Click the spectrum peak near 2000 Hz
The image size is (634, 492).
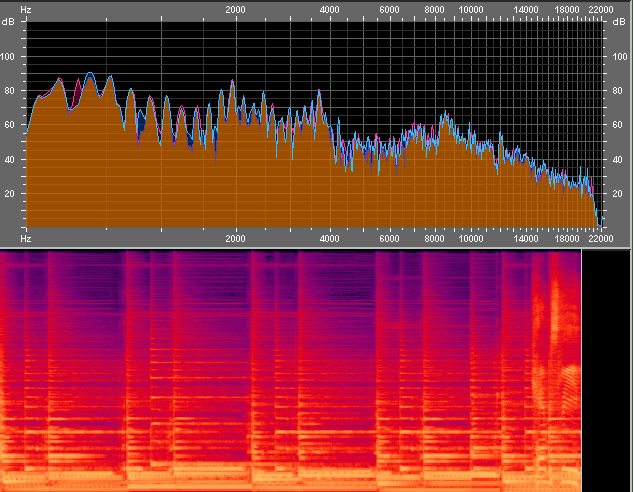point(232,83)
